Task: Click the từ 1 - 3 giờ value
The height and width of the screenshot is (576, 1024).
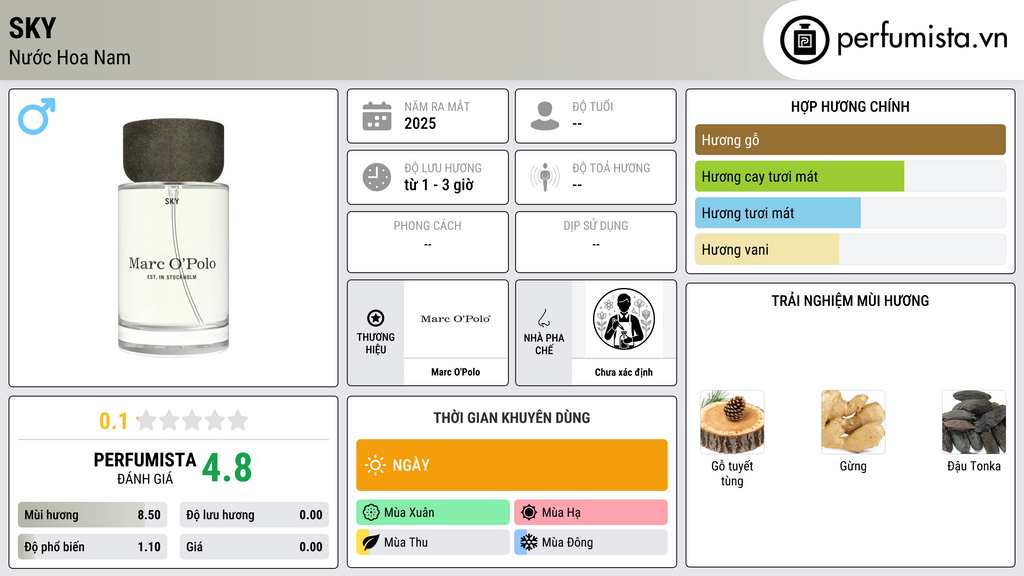Action: click(439, 185)
